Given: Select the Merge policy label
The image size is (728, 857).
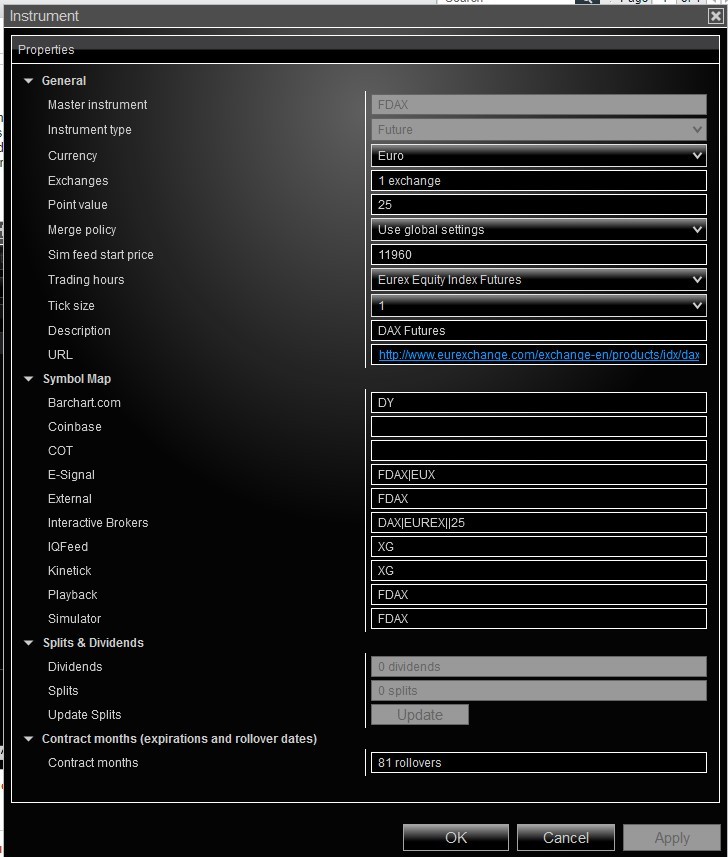Looking at the screenshot, I should pyautogui.click(x=82, y=230).
